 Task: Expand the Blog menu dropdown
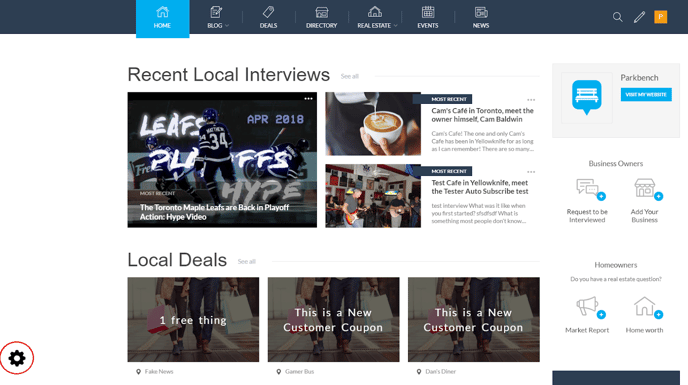[218, 18]
